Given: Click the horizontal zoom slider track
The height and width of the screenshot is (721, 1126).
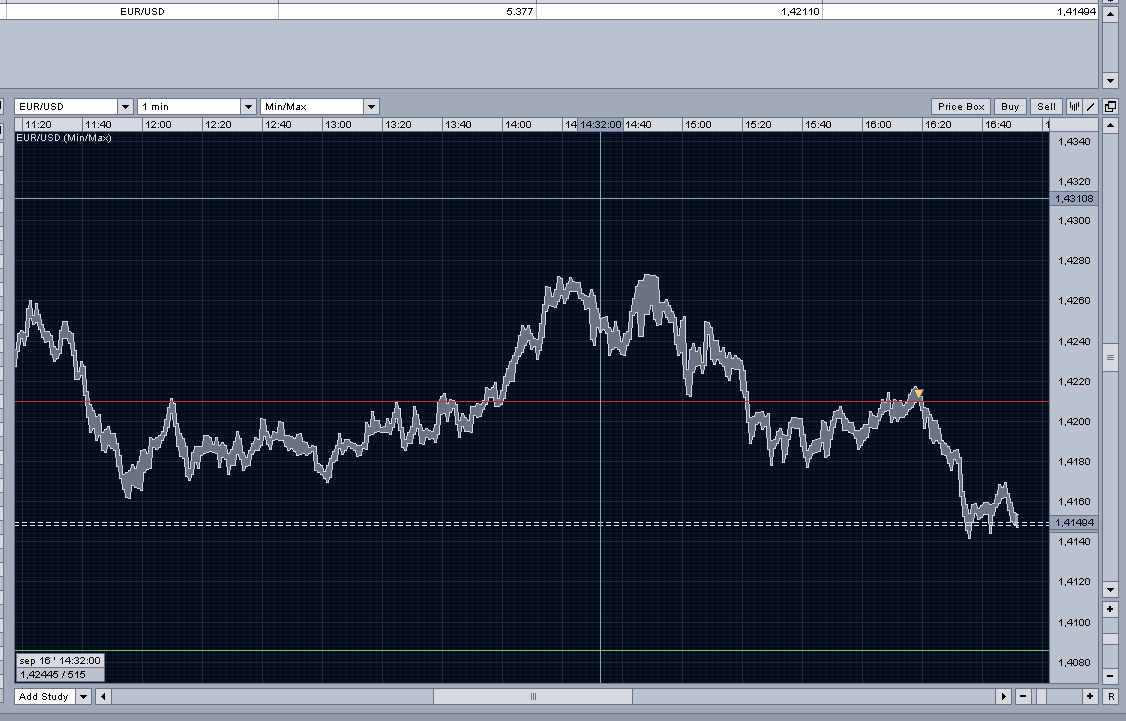Looking at the screenshot, I should pos(1056,696).
